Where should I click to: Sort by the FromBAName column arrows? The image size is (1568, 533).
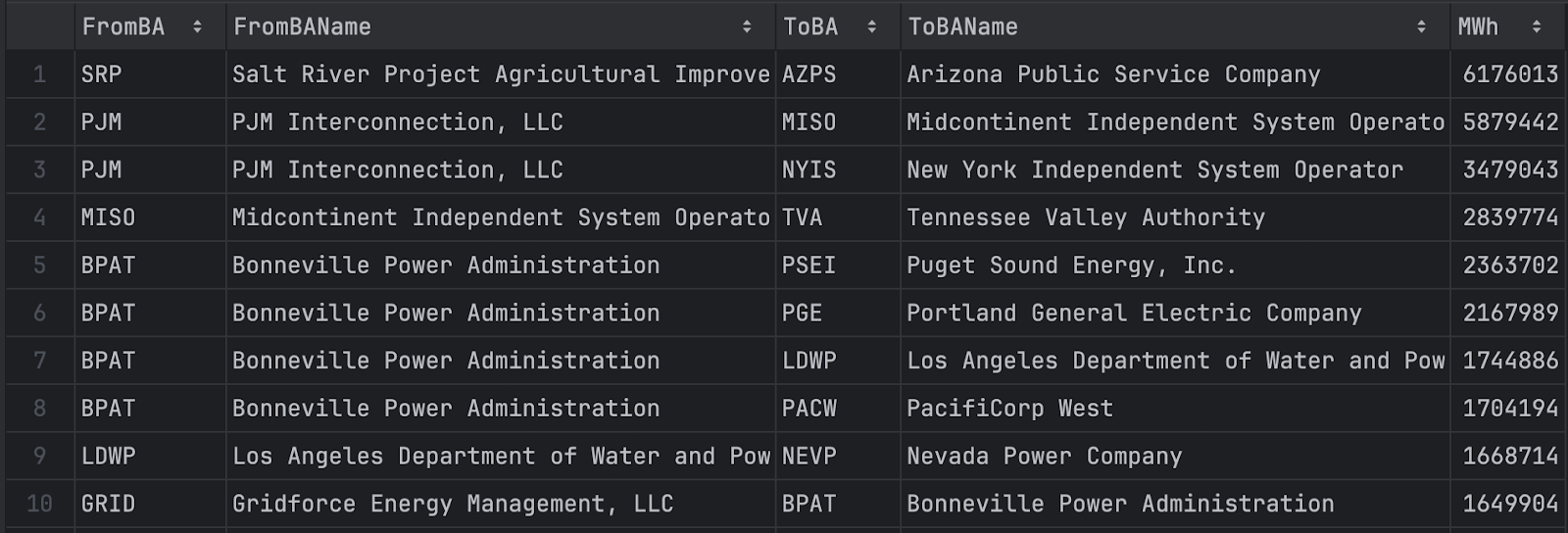click(x=747, y=27)
